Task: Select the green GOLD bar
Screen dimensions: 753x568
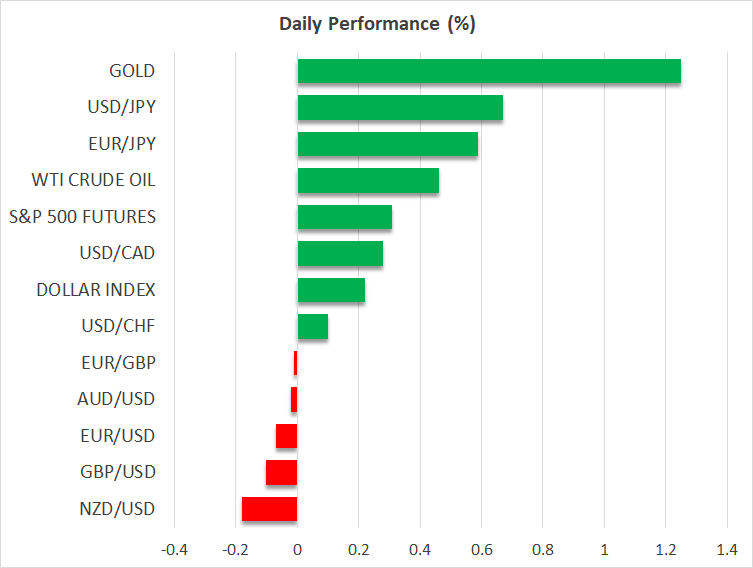Action: click(x=489, y=72)
